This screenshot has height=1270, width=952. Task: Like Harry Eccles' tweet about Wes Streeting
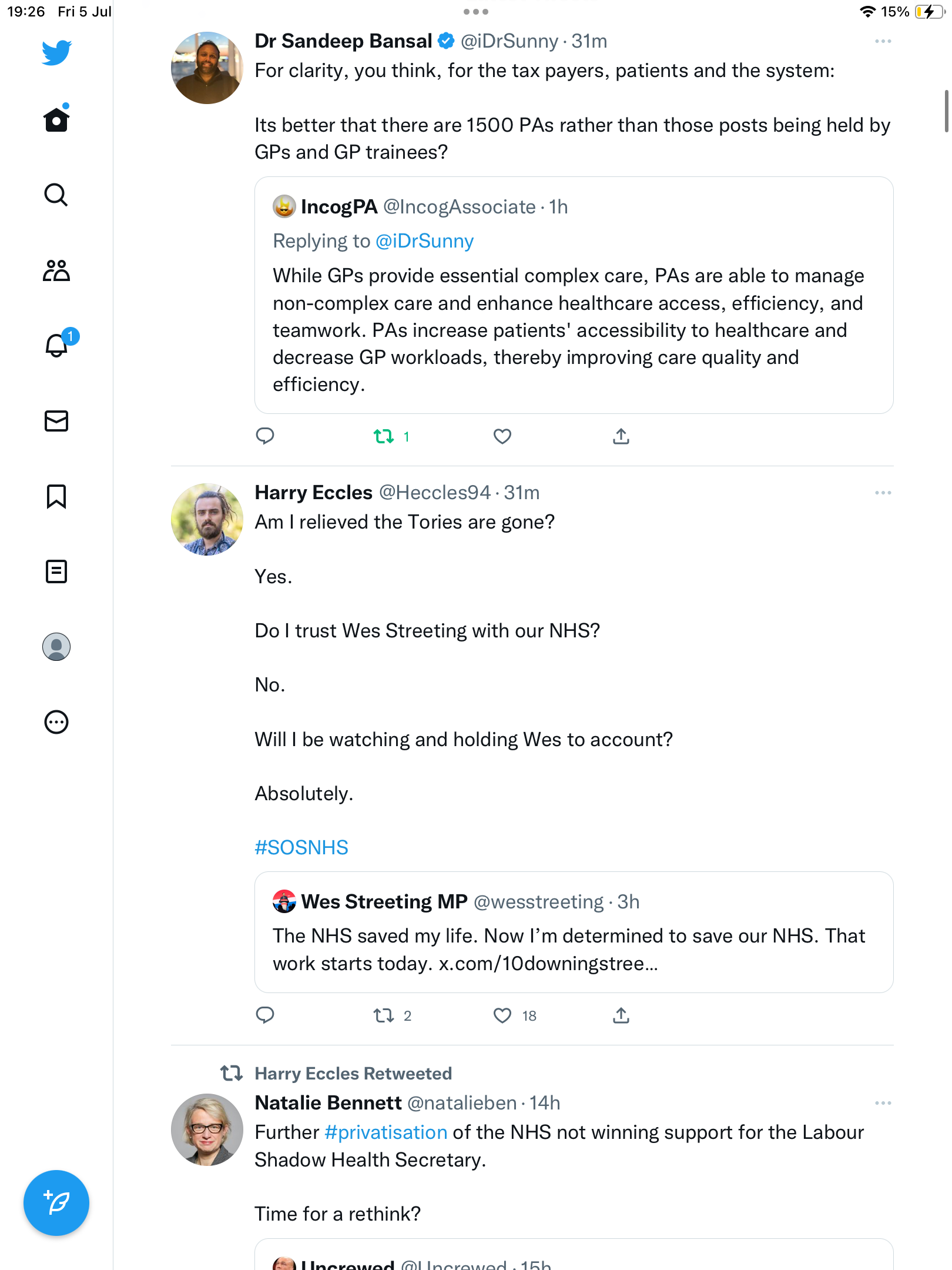[x=502, y=1015]
